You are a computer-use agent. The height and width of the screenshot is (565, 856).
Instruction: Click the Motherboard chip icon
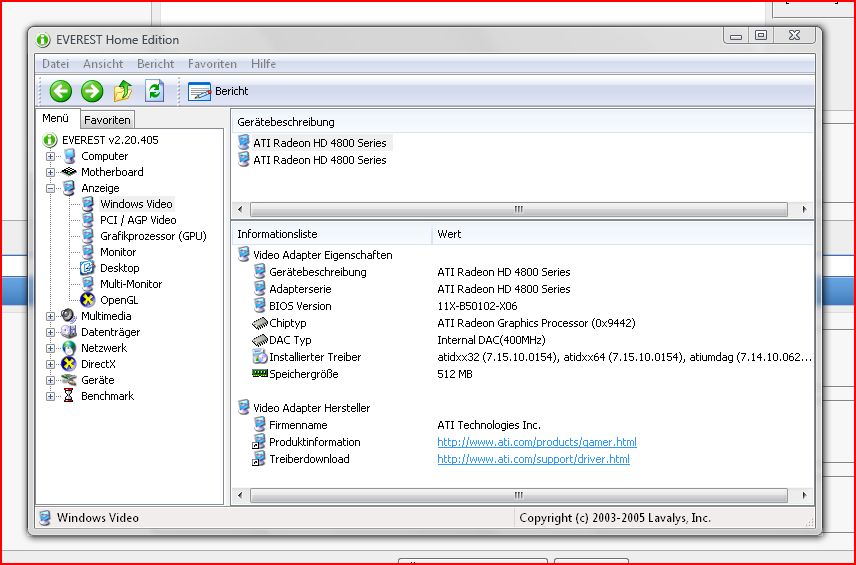click(x=69, y=172)
